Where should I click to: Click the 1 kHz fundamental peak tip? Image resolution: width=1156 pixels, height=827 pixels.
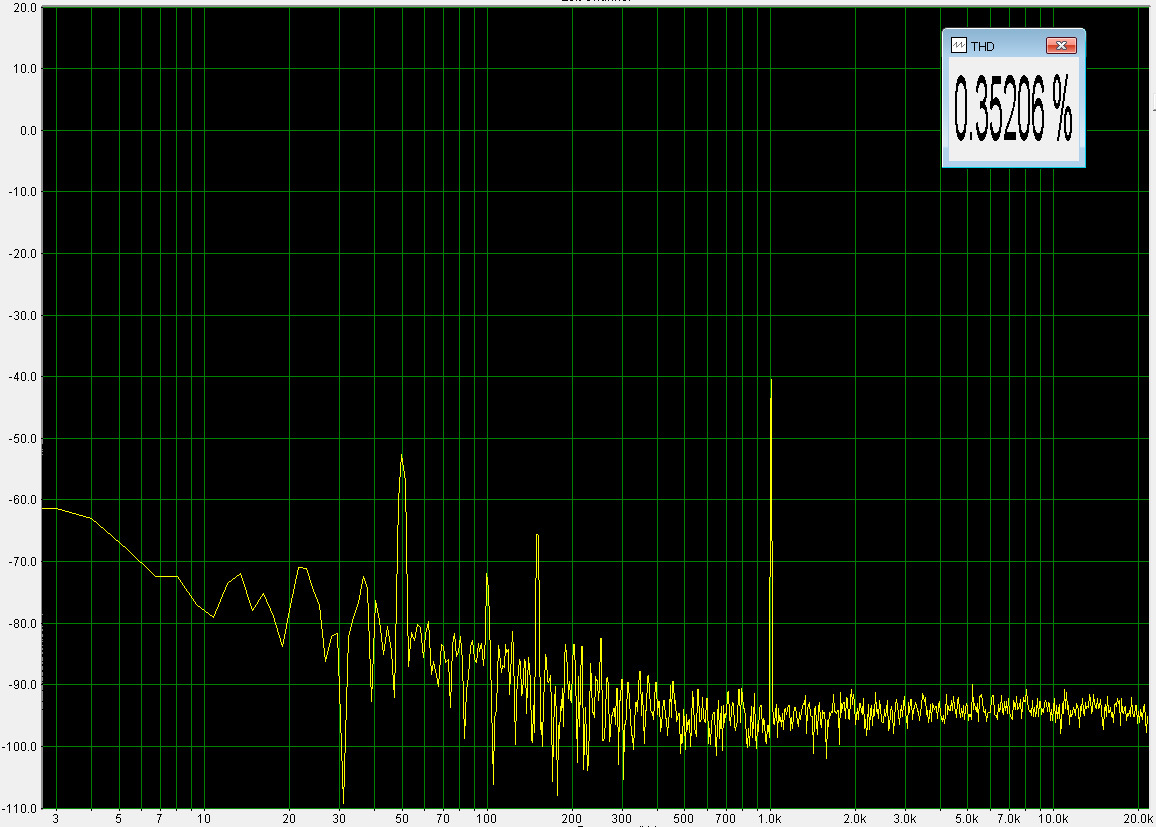click(x=771, y=380)
